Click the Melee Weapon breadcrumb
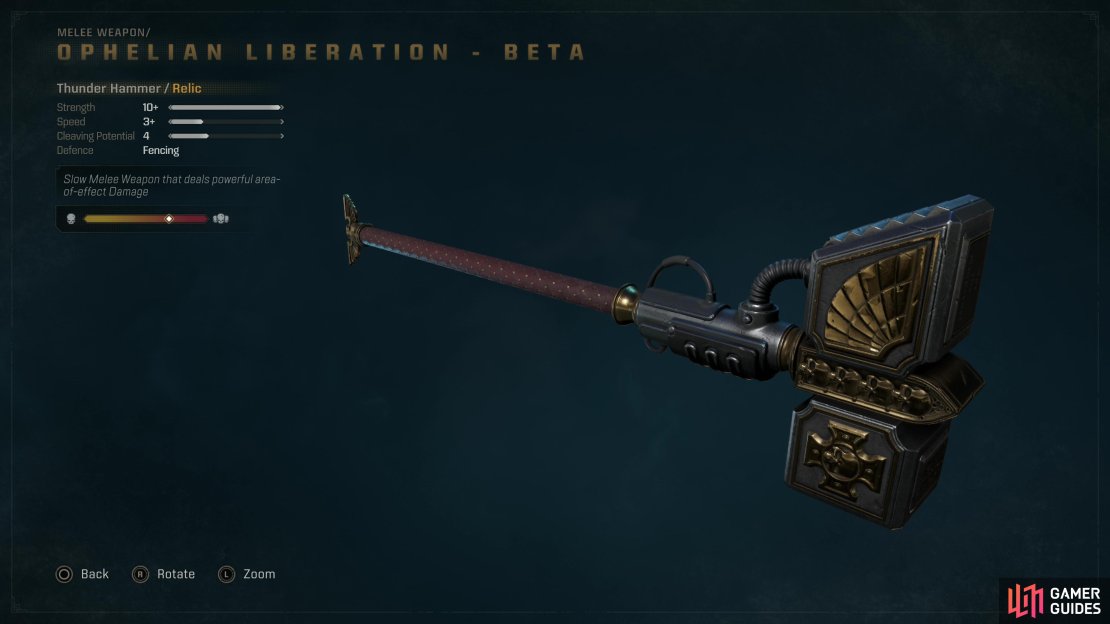 103,33
